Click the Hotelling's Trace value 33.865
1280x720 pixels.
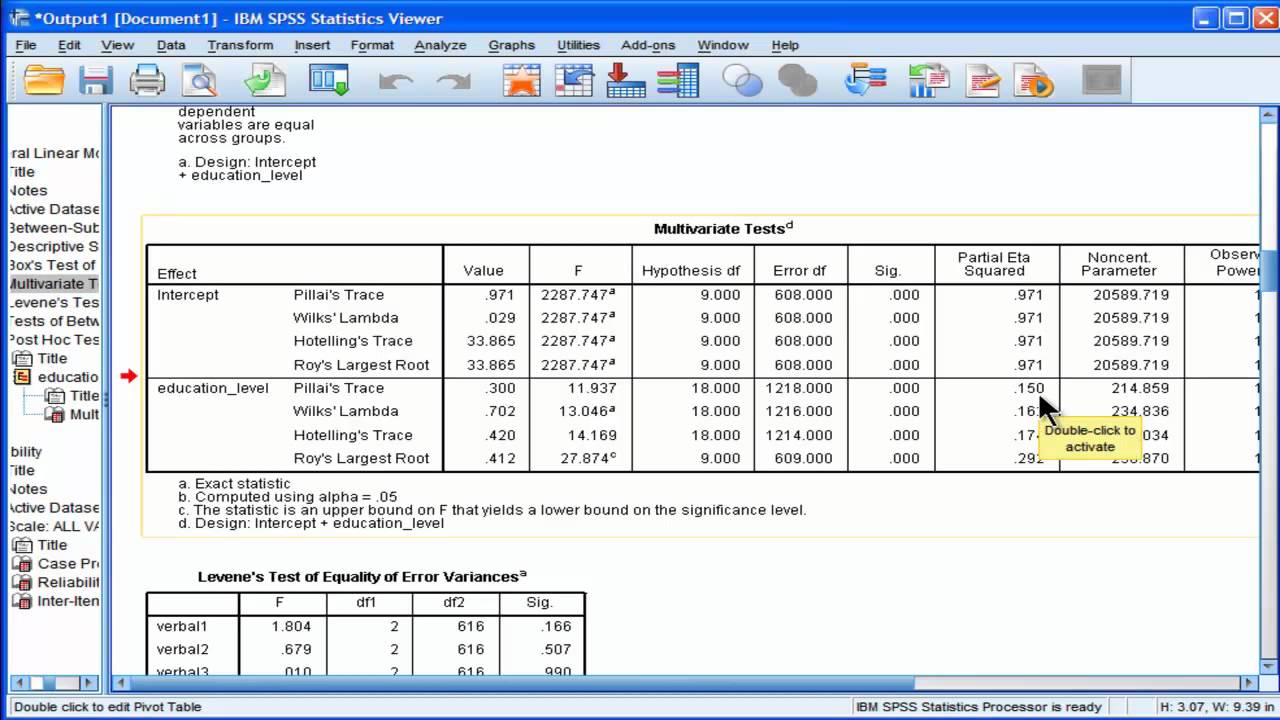(x=491, y=341)
